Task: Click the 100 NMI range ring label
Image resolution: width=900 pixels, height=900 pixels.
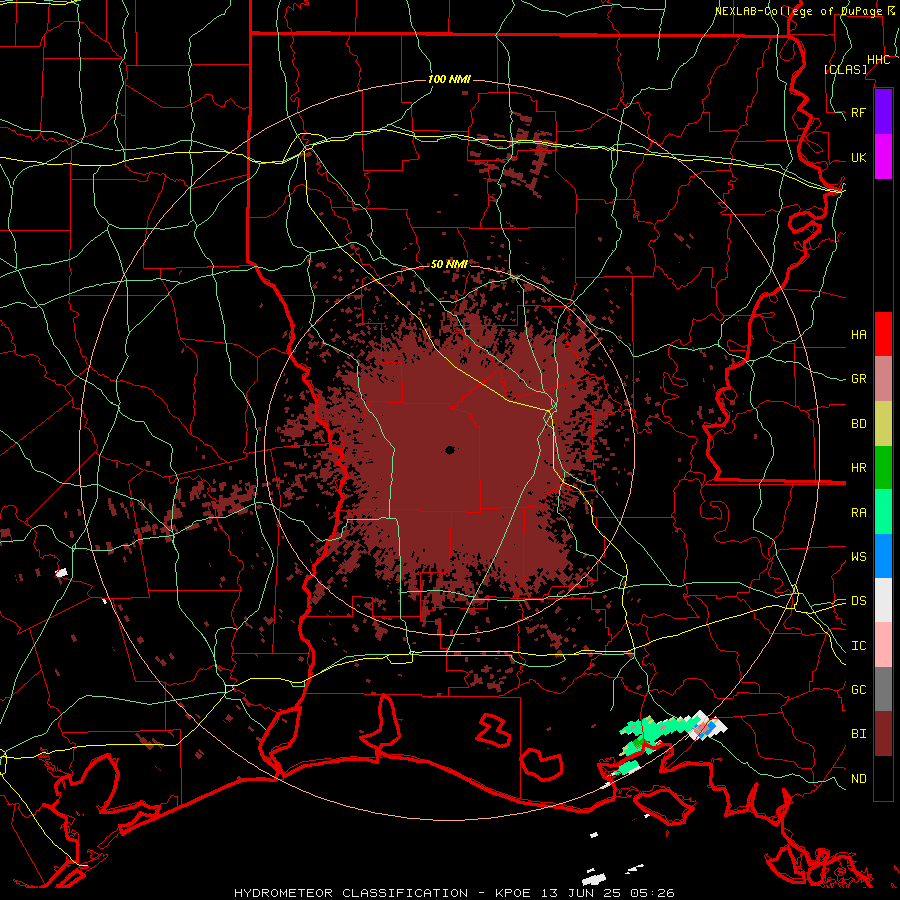Action: (x=449, y=79)
